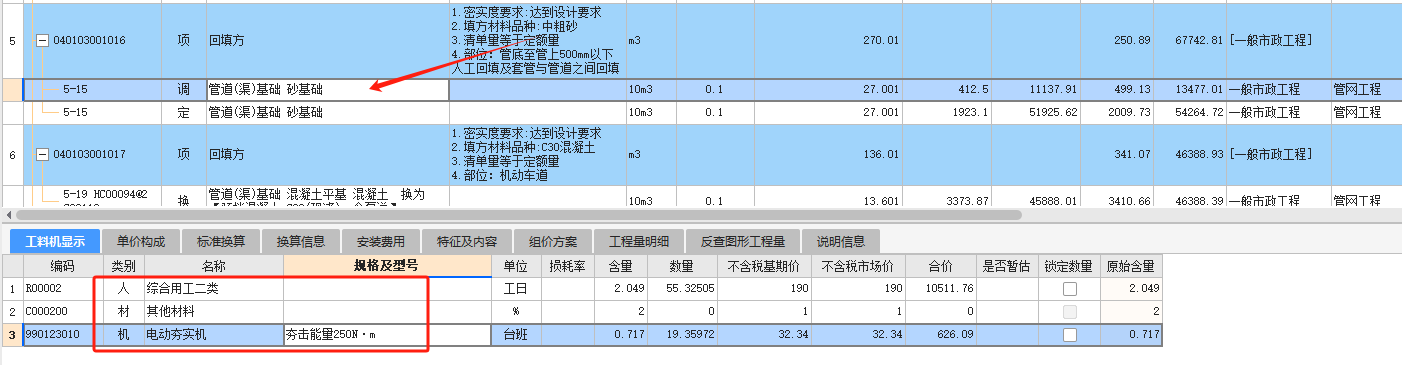
Task: Select code cell C000200
Action: [62, 312]
